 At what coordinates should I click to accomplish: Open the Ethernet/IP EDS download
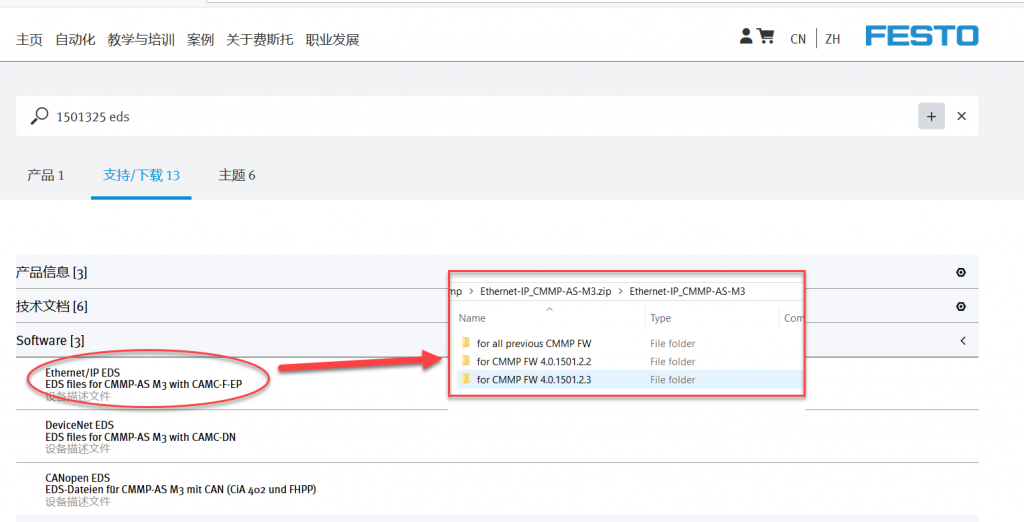[82, 373]
